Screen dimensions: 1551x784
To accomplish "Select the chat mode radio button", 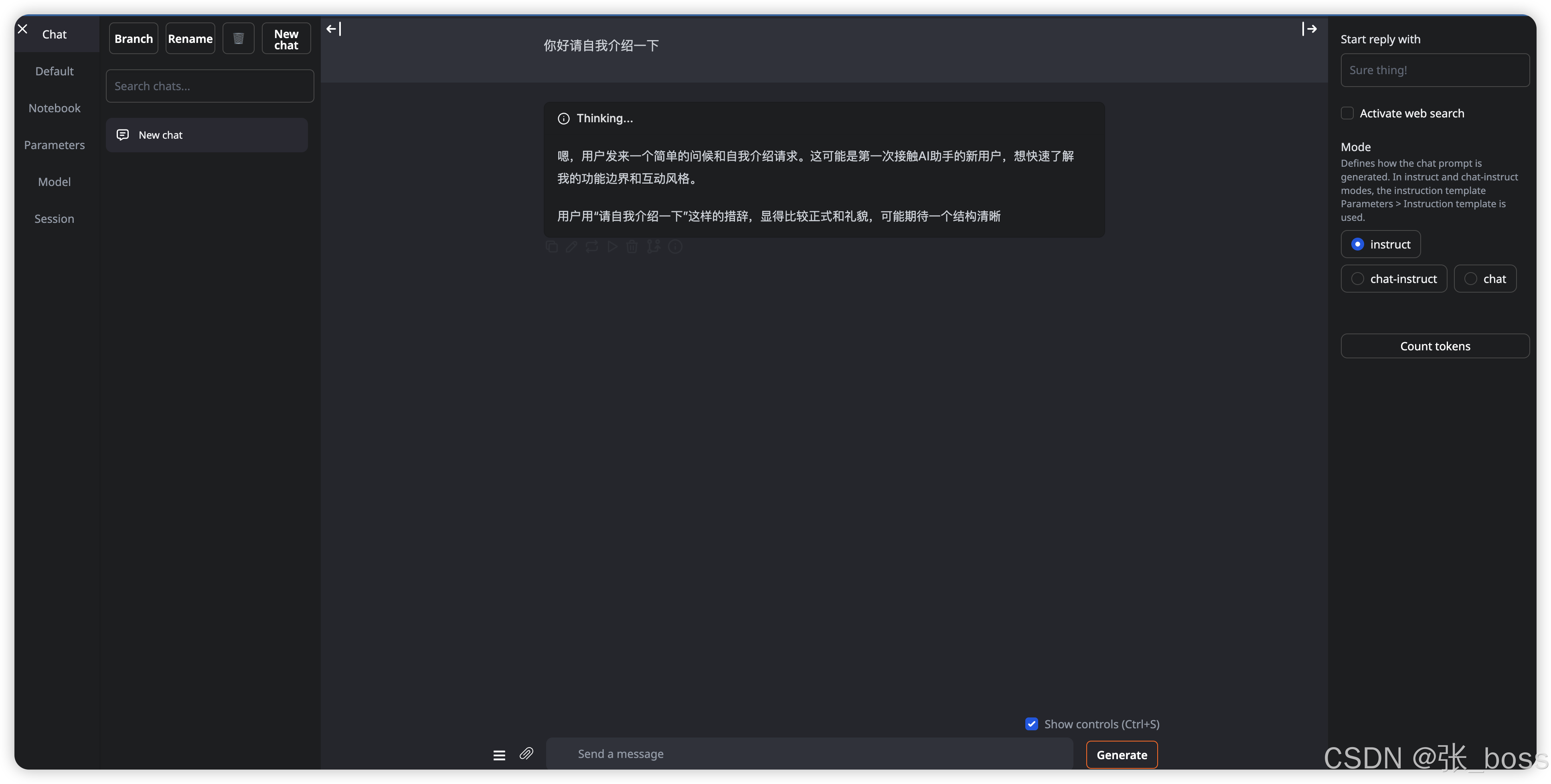I will click(1471, 279).
